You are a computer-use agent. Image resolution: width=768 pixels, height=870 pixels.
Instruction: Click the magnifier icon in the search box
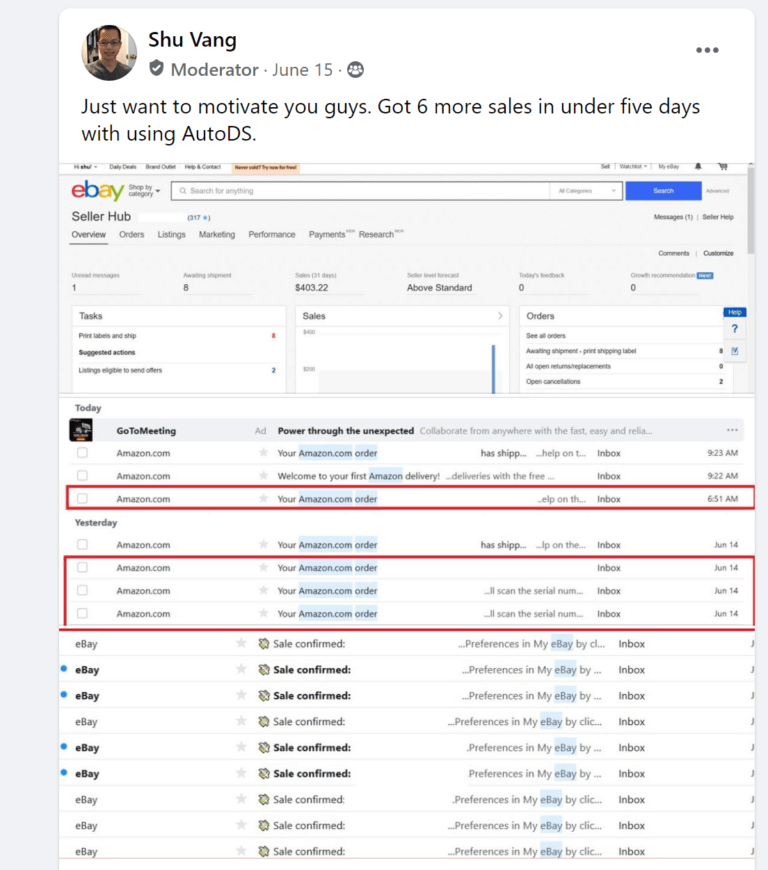point(183,191)
